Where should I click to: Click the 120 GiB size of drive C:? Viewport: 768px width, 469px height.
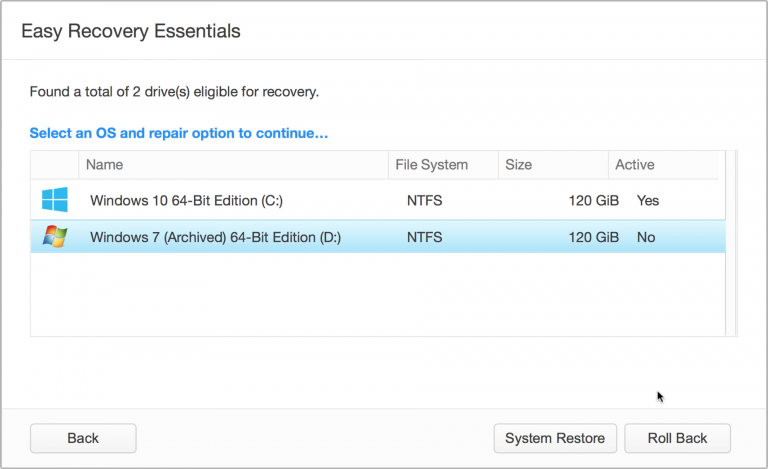pos(593,200)
